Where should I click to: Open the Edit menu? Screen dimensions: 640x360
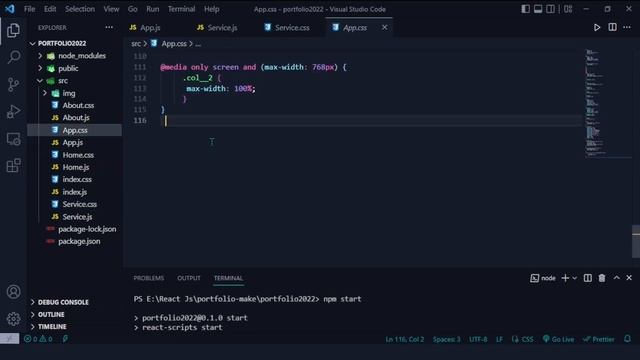(50, 9)
